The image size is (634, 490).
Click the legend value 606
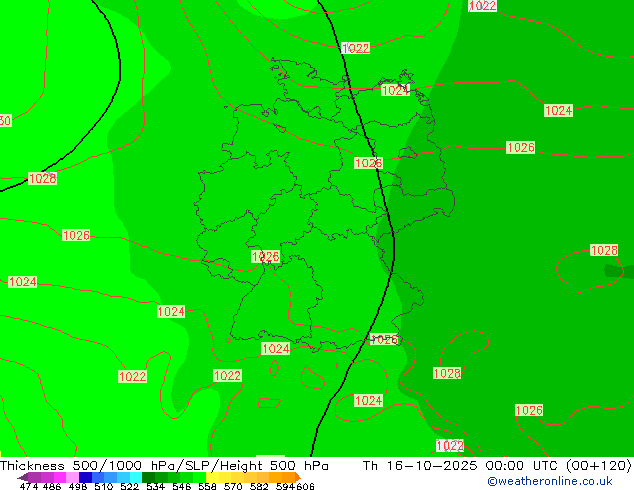coord(305,486)
